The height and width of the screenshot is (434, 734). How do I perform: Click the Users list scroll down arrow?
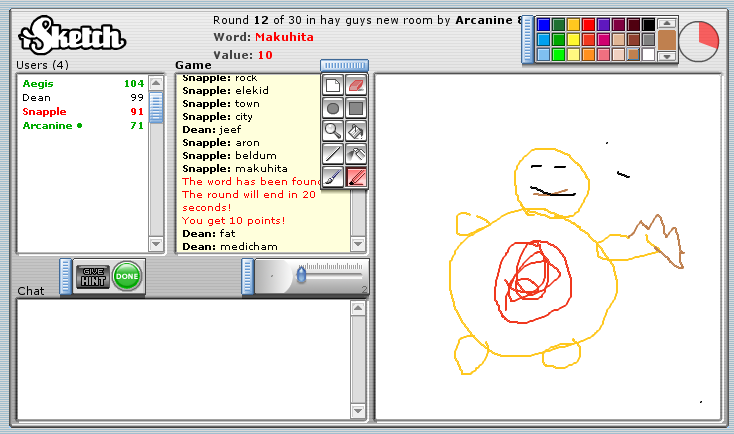click(x=156, y=244)
